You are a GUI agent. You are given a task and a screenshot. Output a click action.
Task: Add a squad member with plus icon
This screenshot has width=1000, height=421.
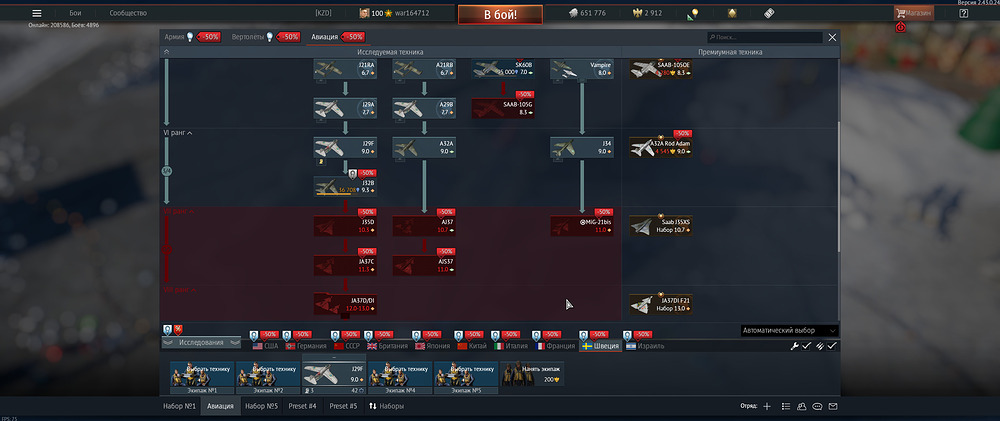tap(767, 406)
